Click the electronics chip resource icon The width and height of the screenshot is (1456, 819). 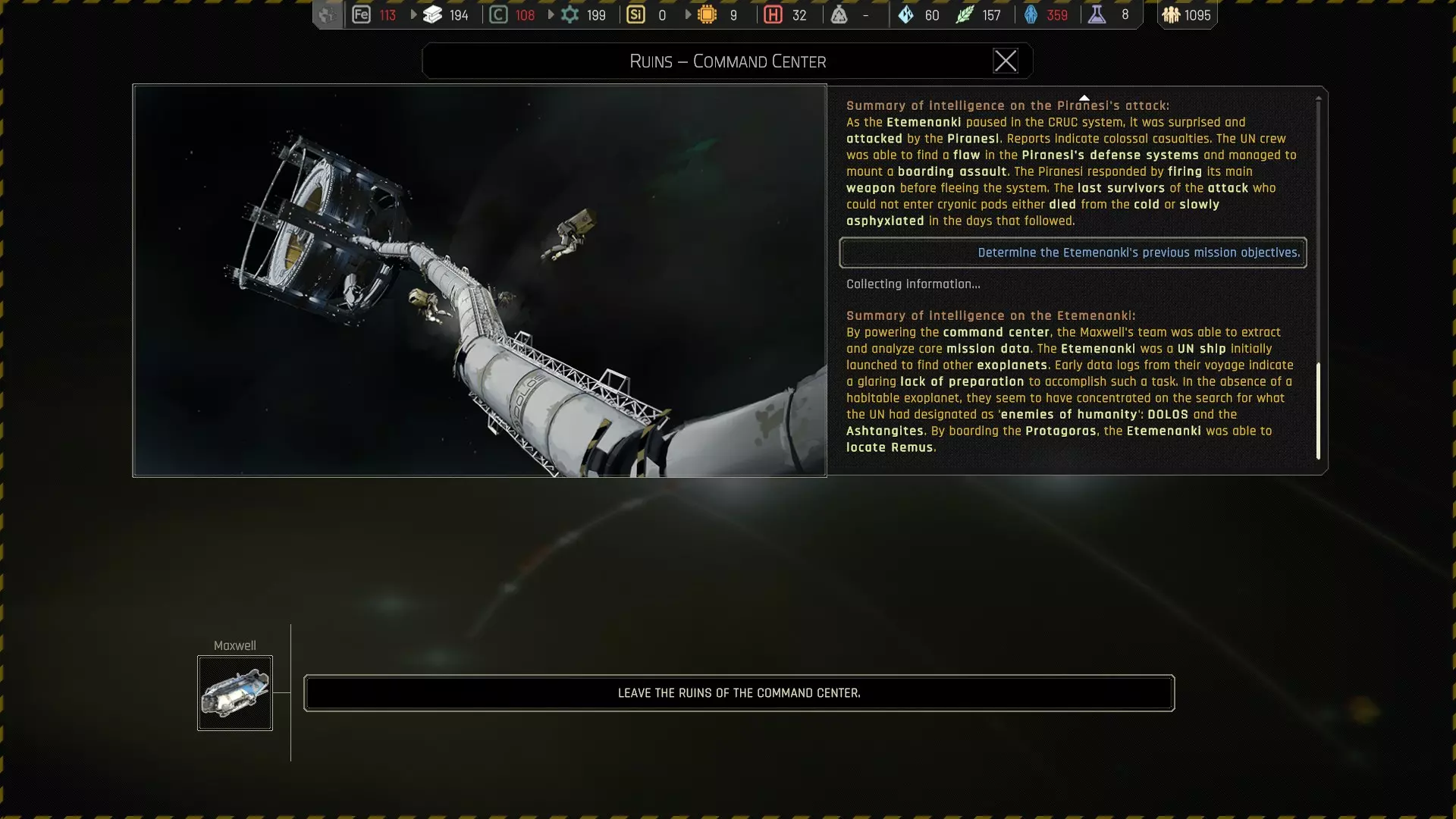707,14
